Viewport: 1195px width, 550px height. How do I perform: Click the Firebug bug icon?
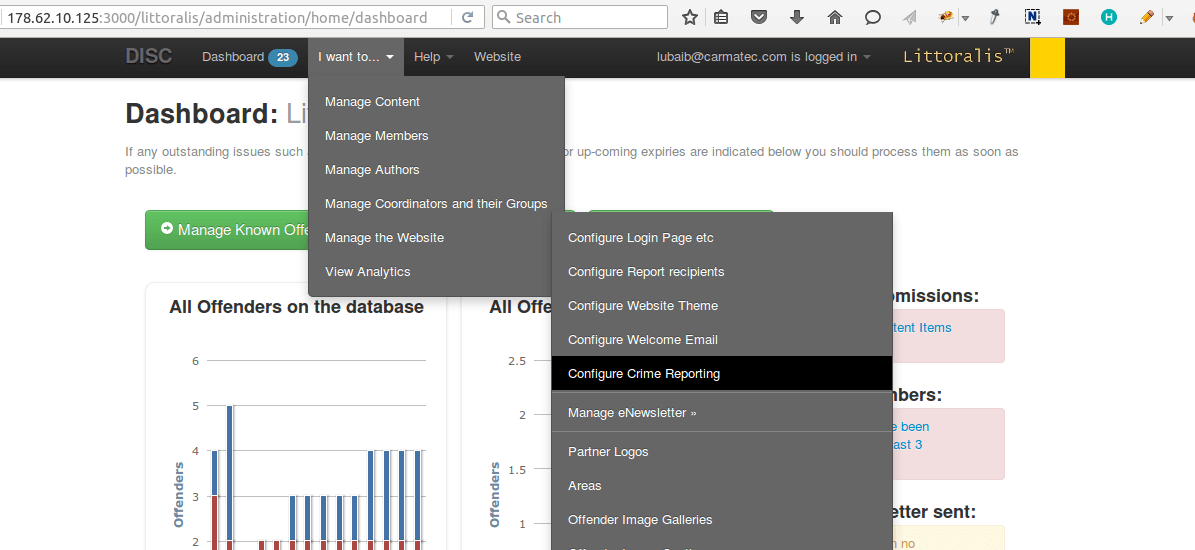(946, 17)
